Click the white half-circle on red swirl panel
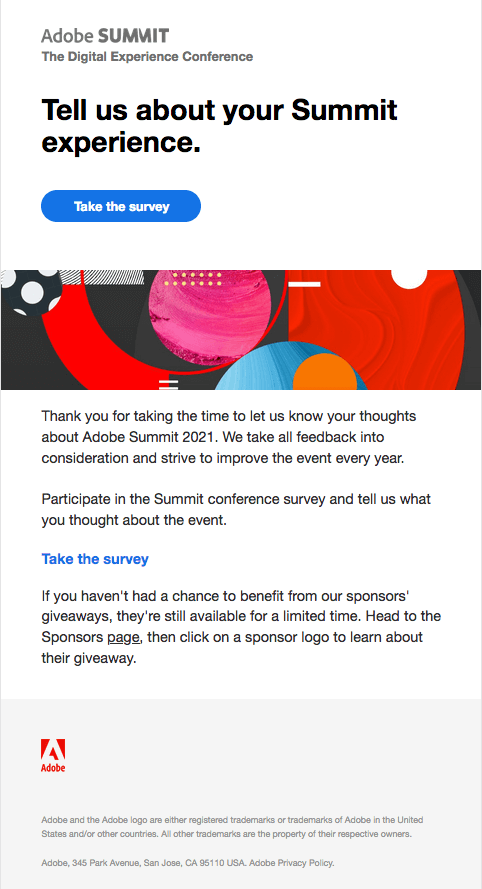 (x=409, y=279)
